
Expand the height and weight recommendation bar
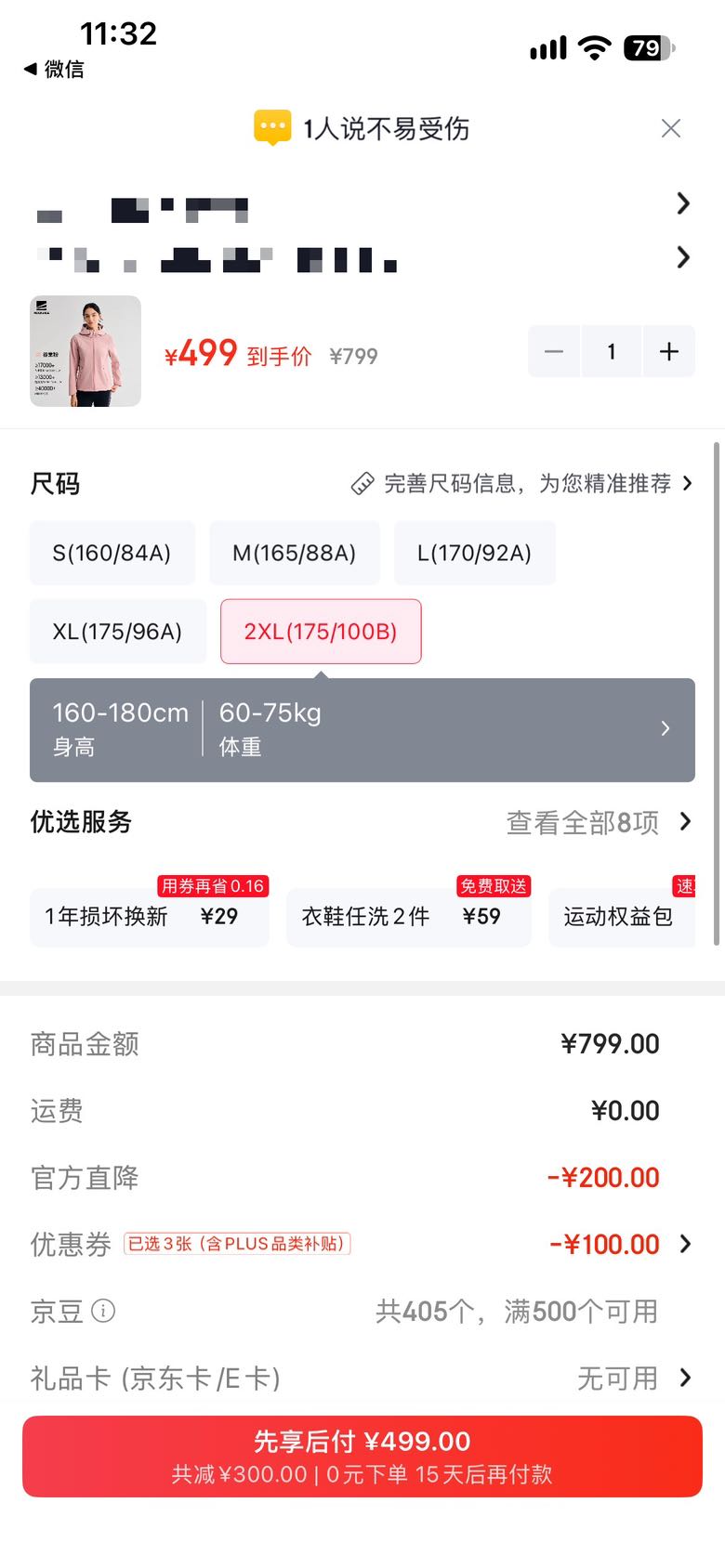[x=362, y=729]
